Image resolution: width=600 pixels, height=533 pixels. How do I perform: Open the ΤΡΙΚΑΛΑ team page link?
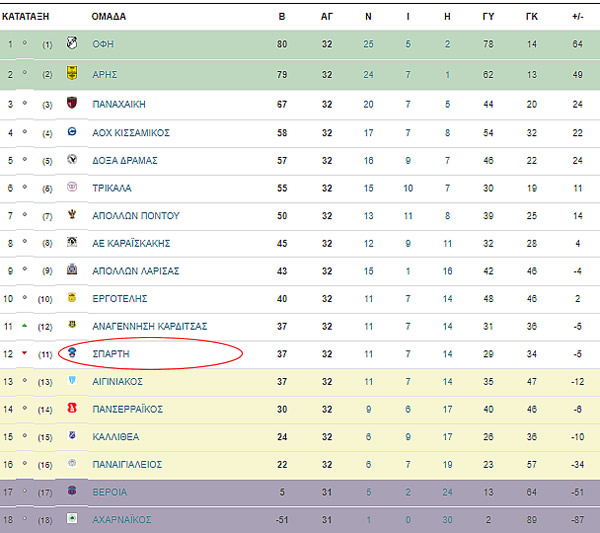112,188
